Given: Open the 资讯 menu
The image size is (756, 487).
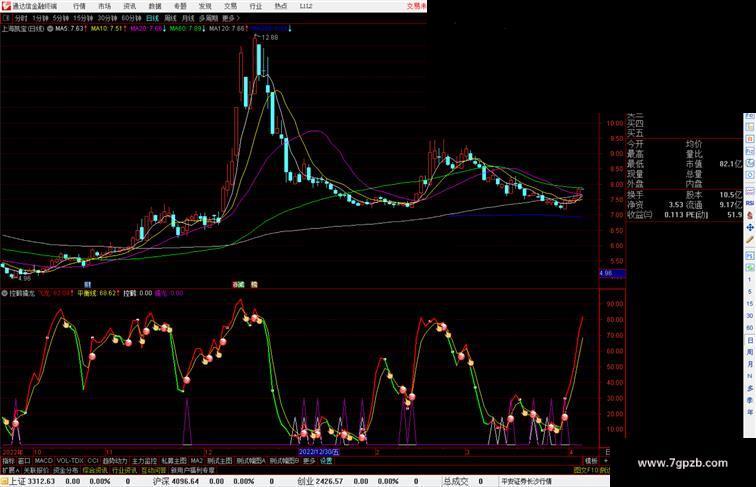Looking at the screenshot, I should pos(129,6).
